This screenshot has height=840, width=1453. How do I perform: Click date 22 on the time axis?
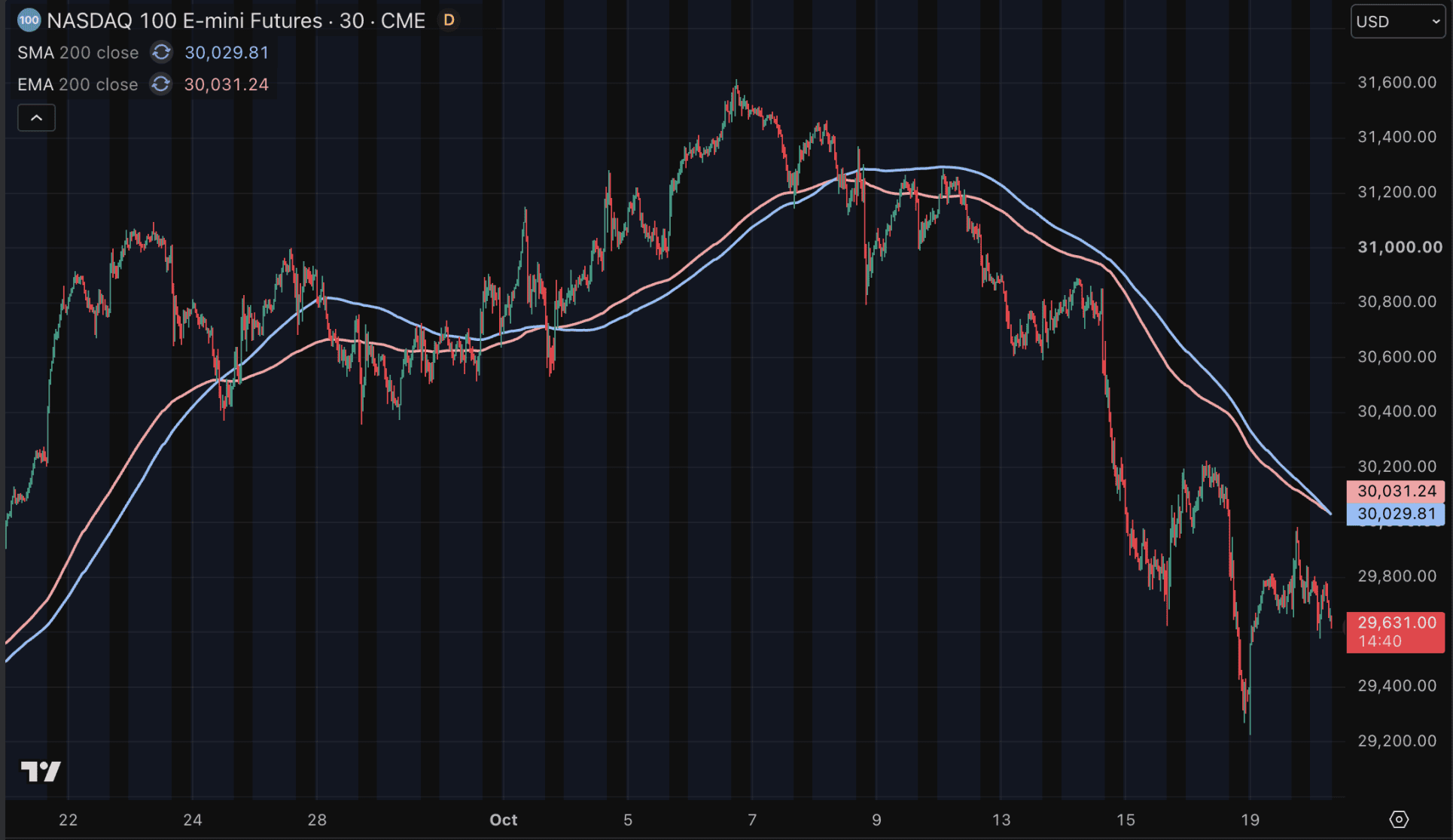(69, 820)
